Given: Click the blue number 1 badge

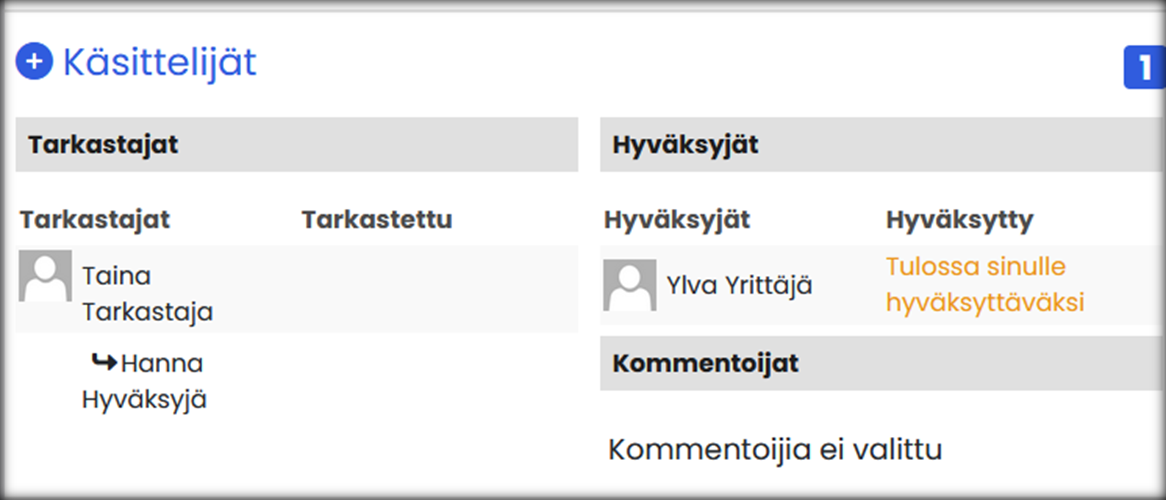Looking at the screenshot, I should [1144, 67].
